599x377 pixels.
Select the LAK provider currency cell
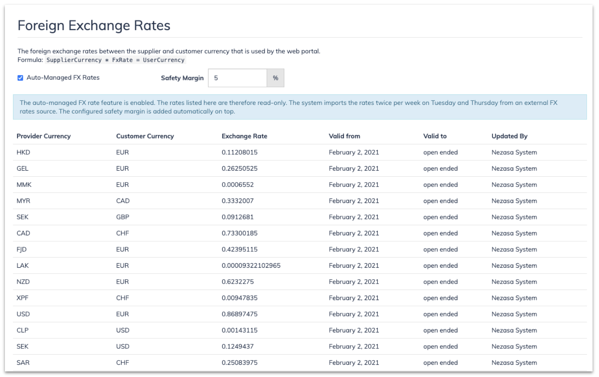click(23, 265)
